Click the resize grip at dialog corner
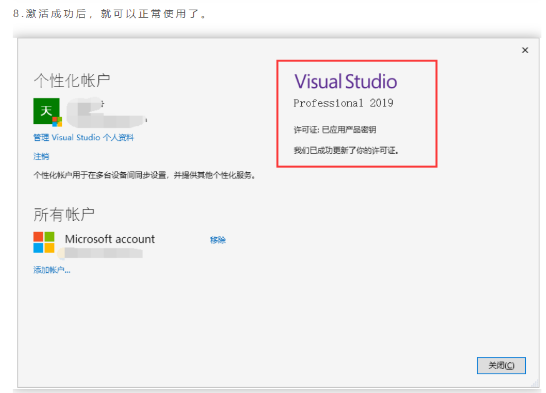 point(535,383)
